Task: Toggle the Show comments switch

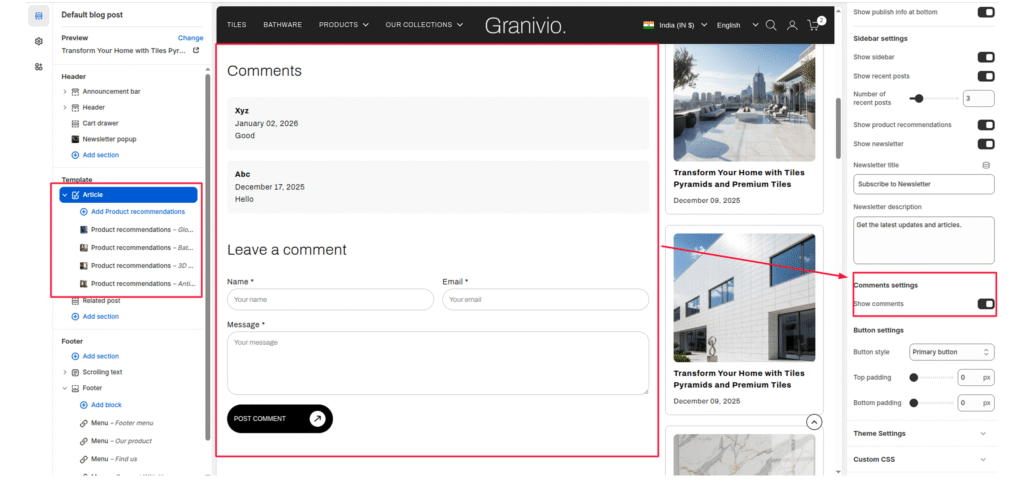Action: (x=985, y=304)
